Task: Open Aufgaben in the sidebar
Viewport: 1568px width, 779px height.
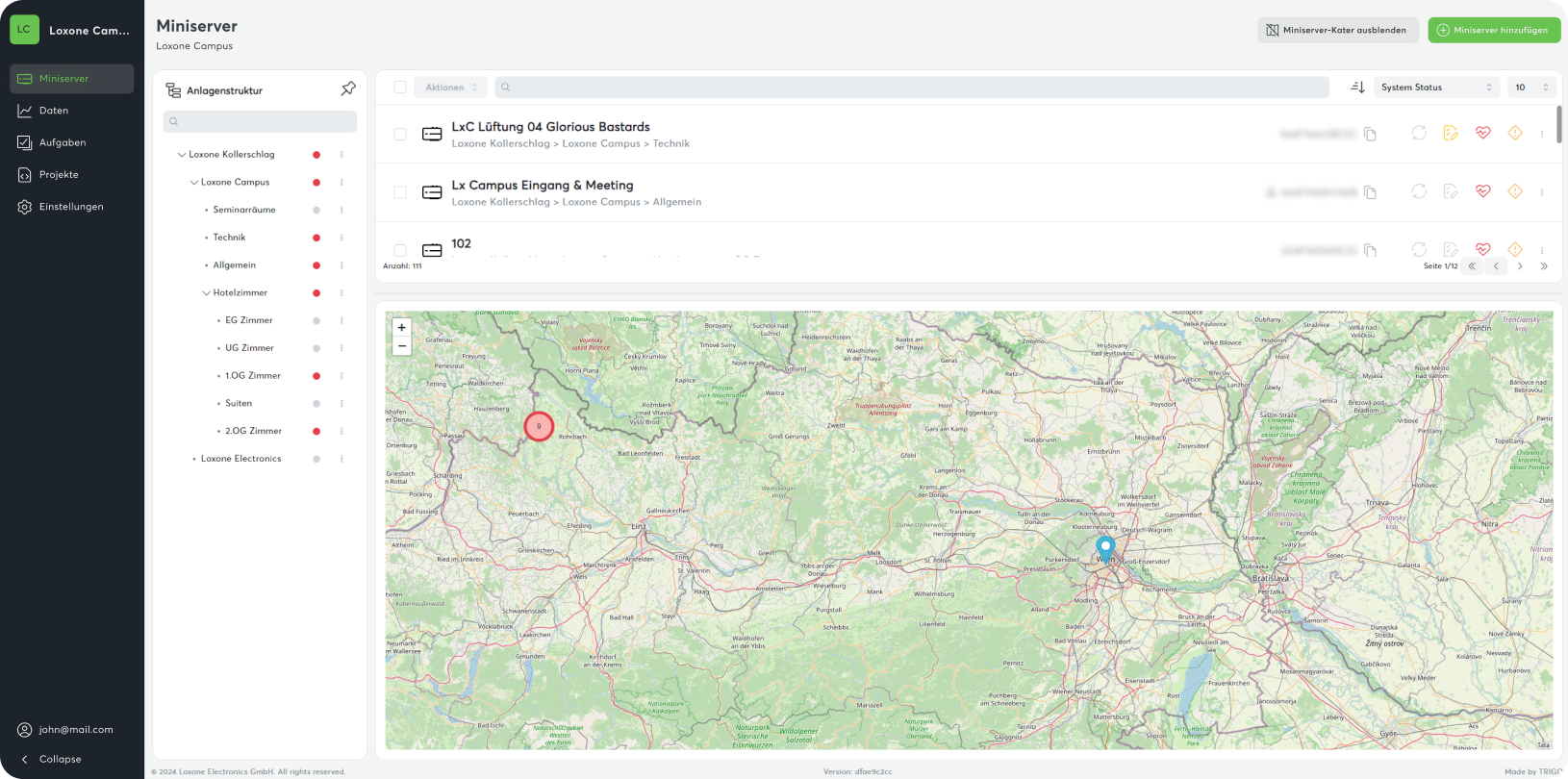Action: coord(63,142)
